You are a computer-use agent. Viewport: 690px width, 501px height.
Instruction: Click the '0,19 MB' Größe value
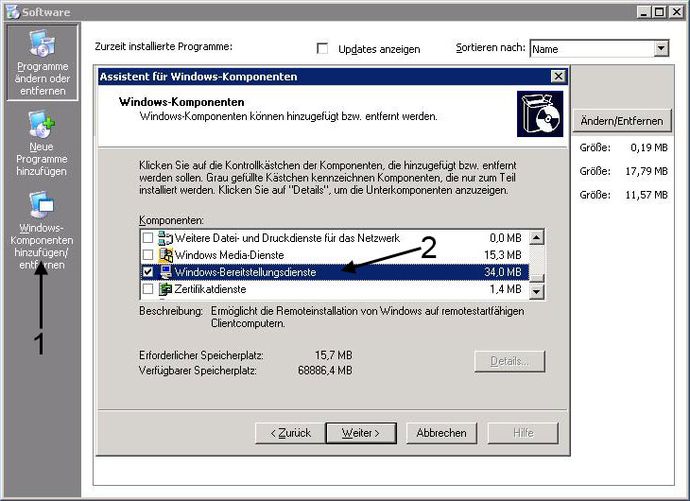(x=649, y=147)
